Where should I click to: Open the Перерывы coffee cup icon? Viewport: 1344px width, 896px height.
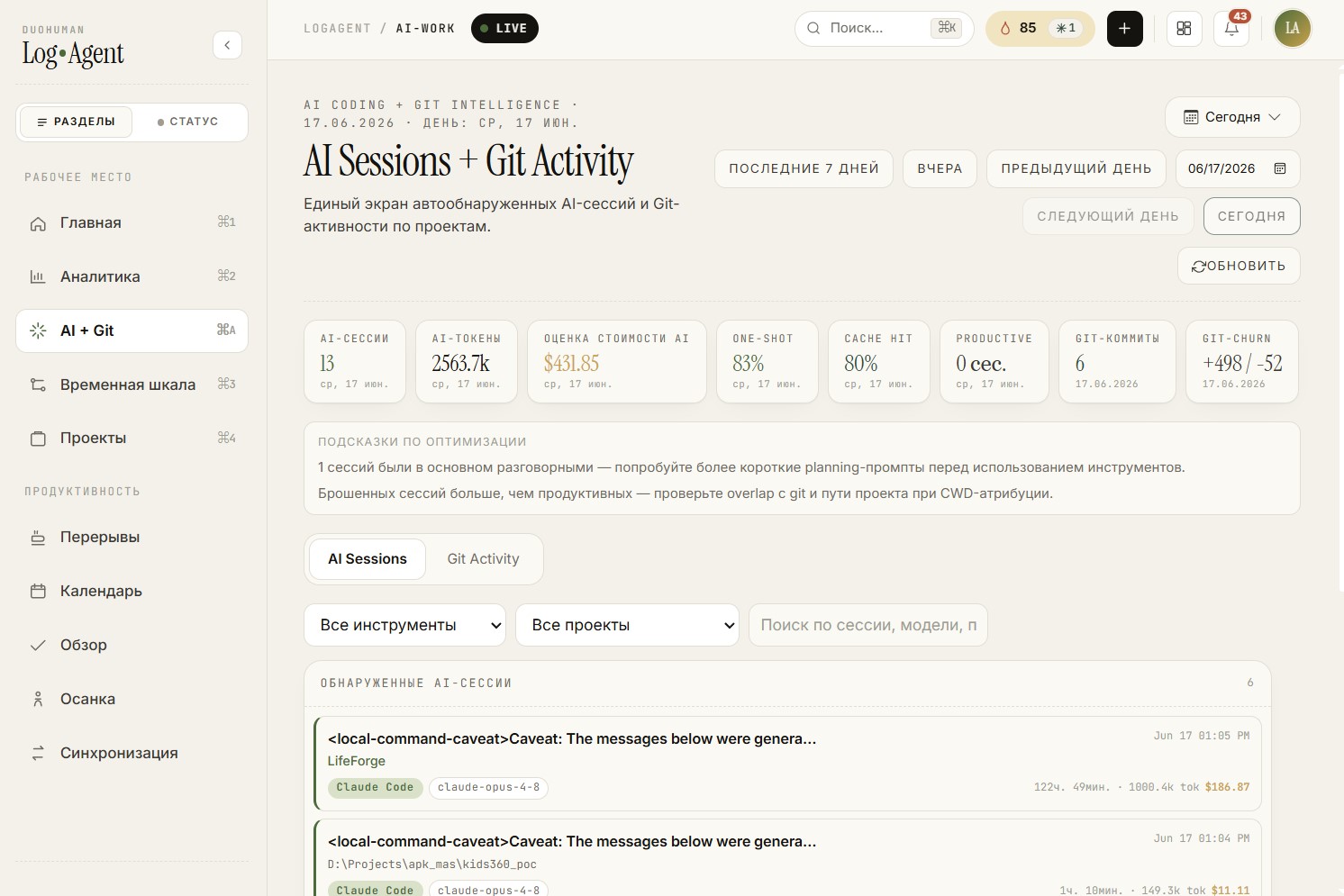(38, 538)
